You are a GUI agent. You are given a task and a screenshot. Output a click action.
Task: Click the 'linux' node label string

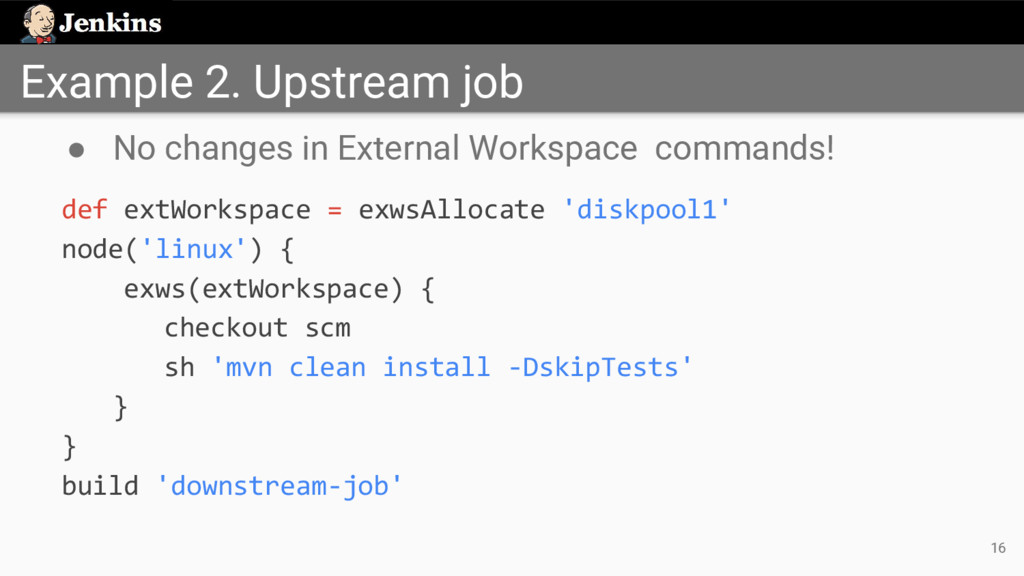click(x=194, y=249)
